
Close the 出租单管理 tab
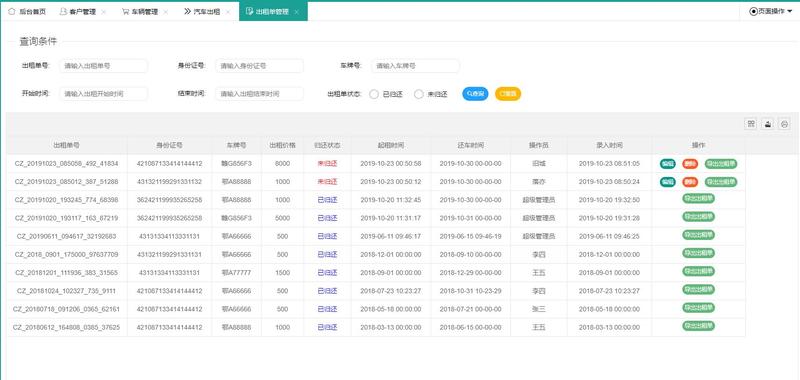coord(296,12)
